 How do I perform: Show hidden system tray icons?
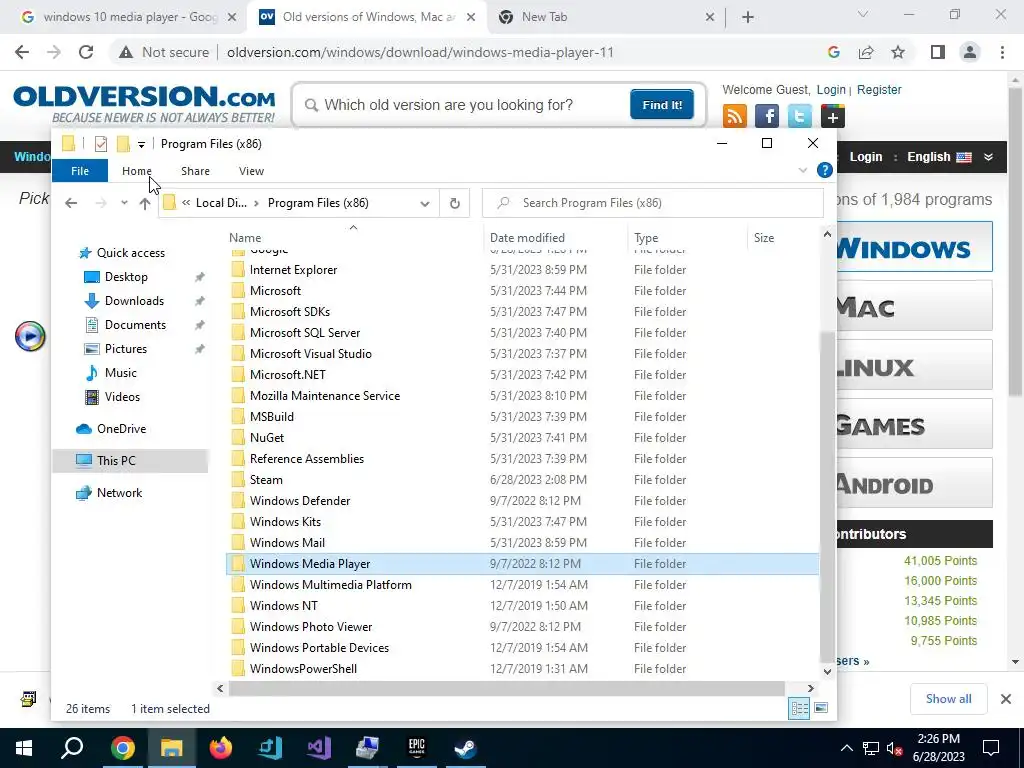click(846, 748)
